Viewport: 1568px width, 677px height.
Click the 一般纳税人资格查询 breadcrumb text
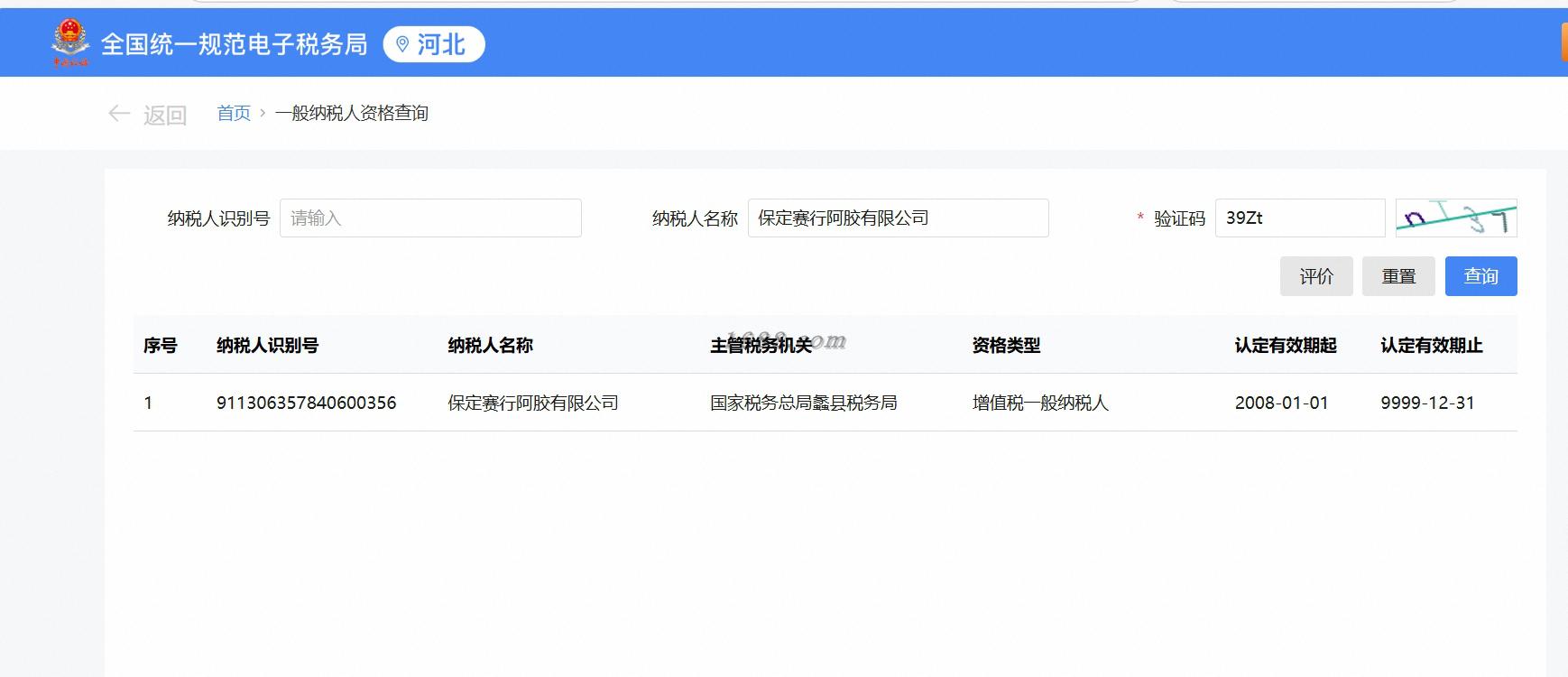(352, 113)
